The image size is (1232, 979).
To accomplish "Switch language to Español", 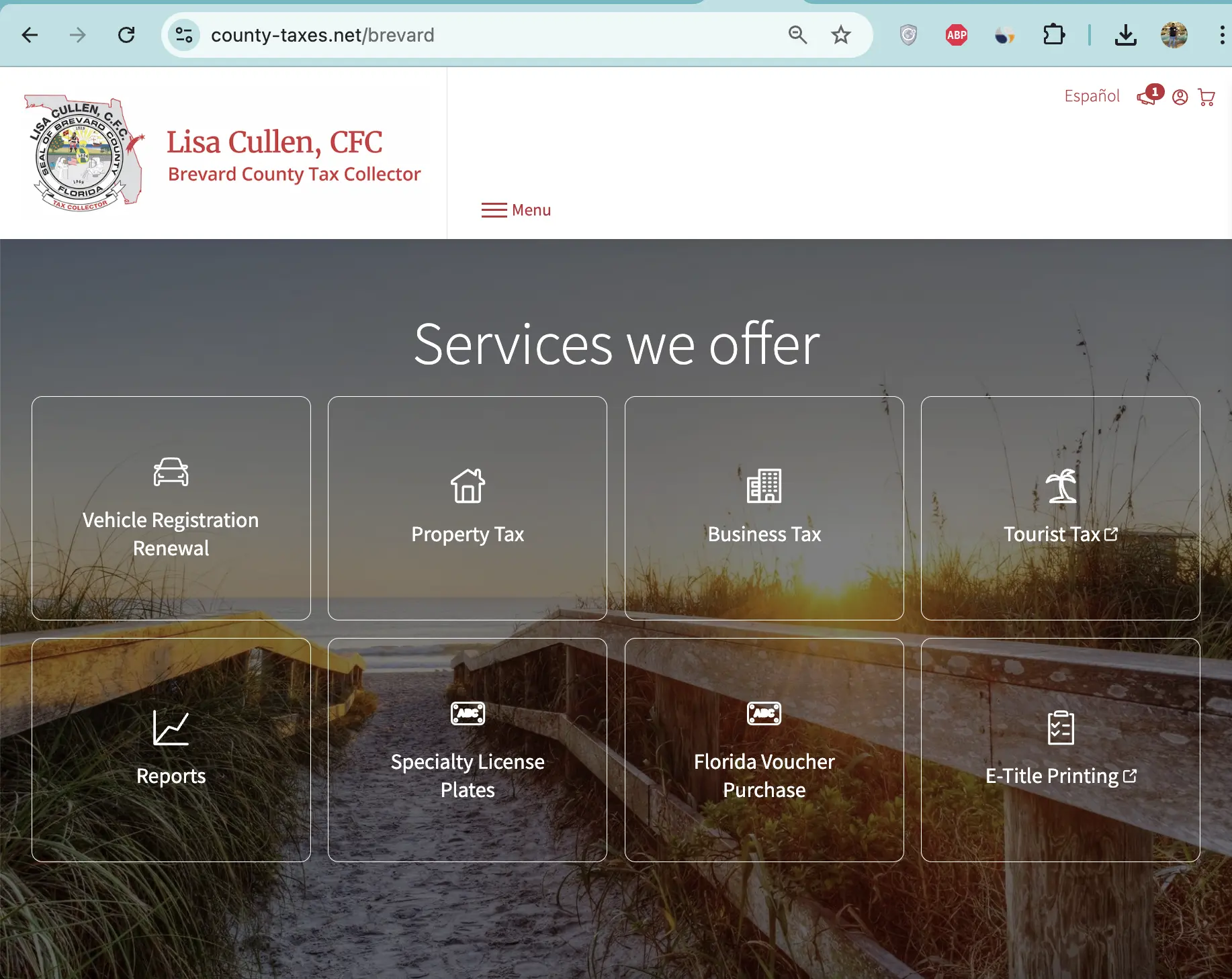I will [x=1092, y=96].
